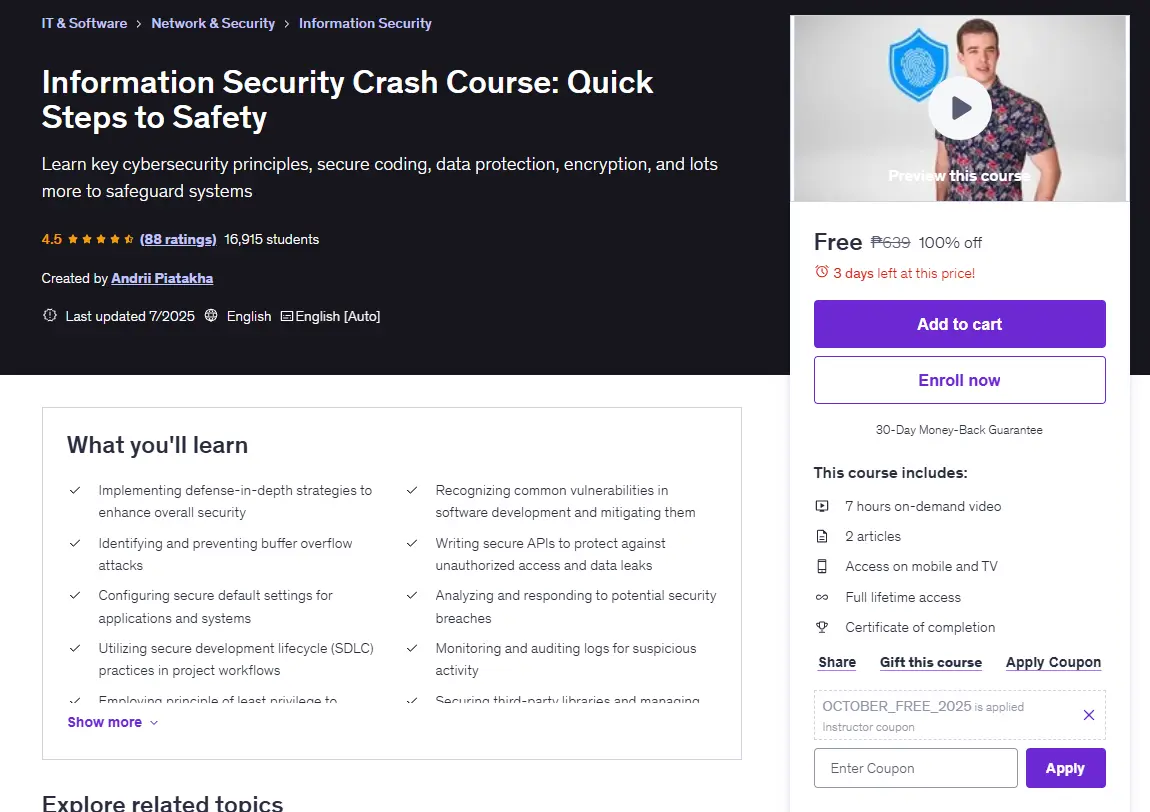Click the on-demand video icon
The height and width of the screenshot is (812, 1150).
pos(822,506)
